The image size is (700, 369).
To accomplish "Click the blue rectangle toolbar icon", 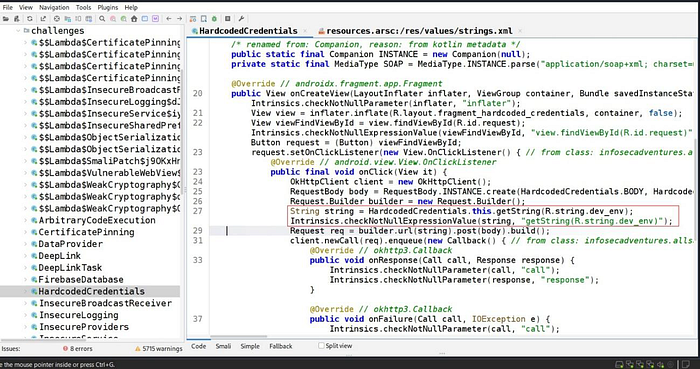I will tap(145, 19).
